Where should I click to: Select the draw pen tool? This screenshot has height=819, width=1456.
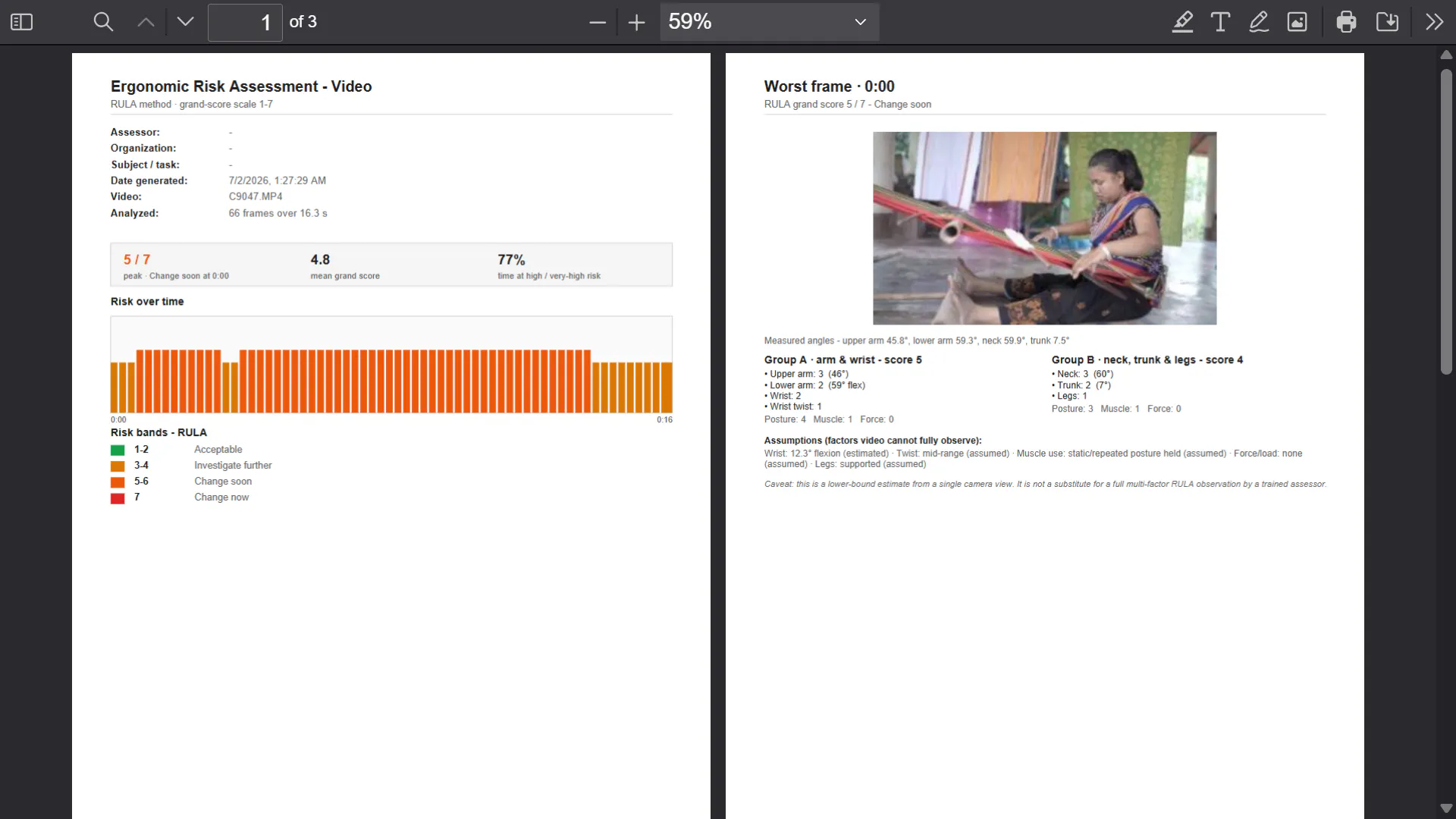point(1259,22)
